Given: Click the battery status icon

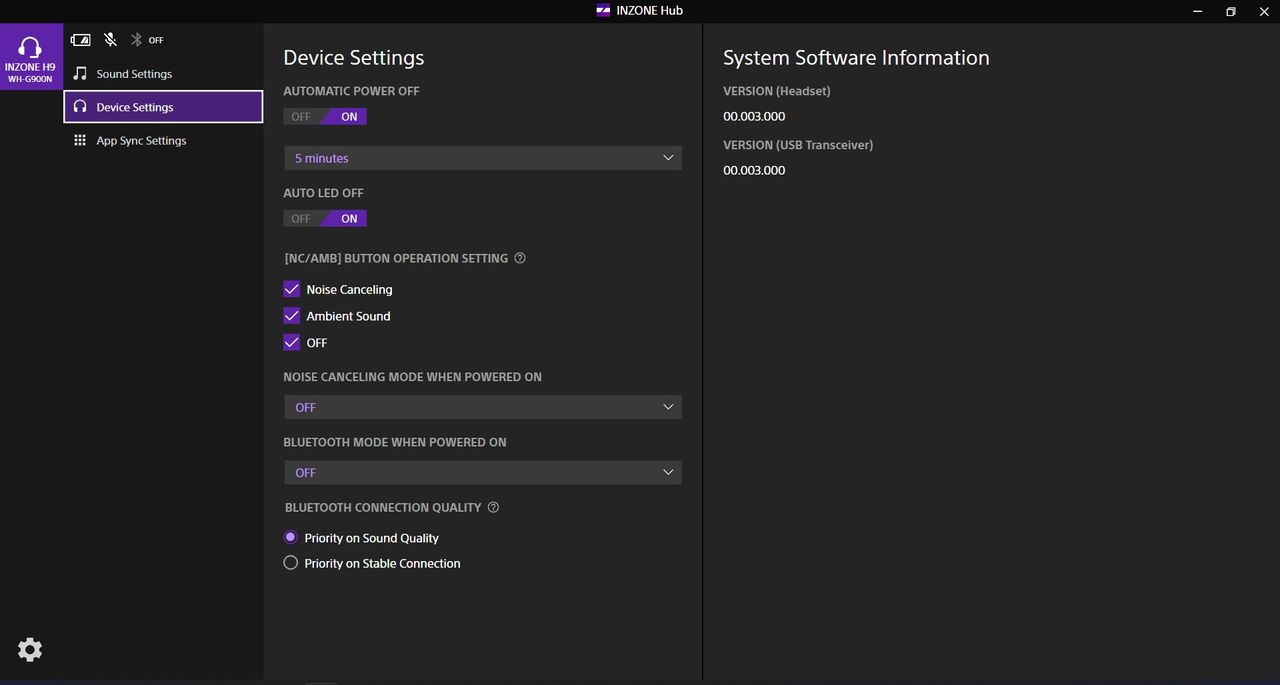Looking at the screenshot, I should point(80,40).
